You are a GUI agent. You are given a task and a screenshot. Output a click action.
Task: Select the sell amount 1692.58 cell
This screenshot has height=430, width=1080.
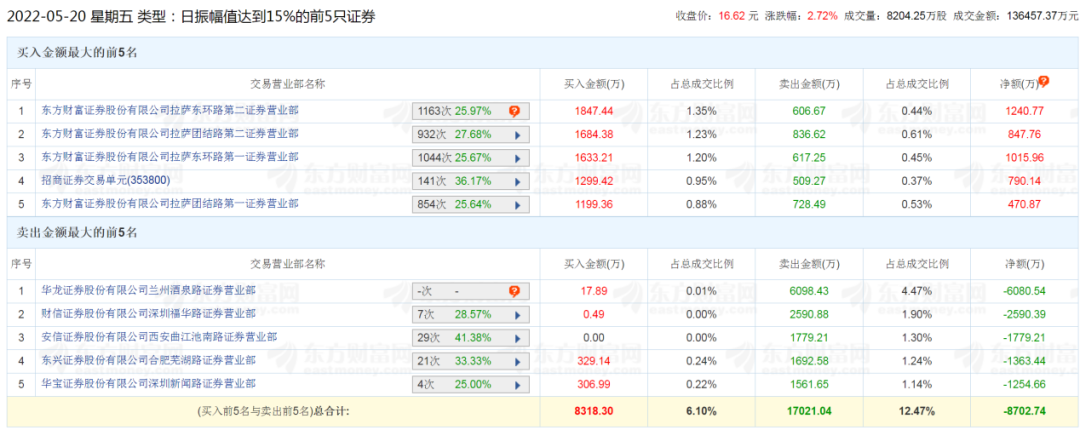[809, 362]
